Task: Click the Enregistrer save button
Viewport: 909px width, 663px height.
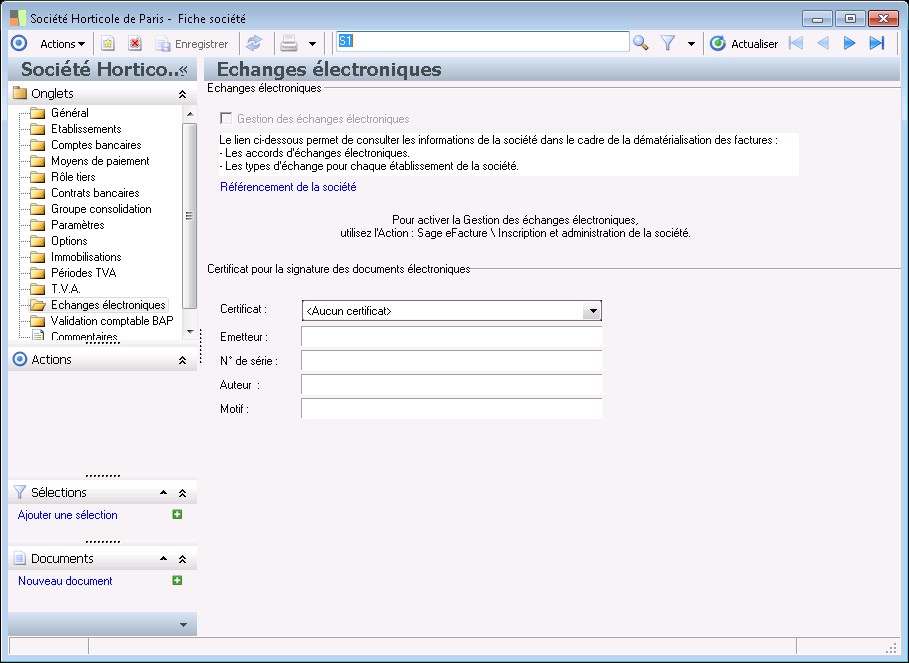Action: coord(192,44)
